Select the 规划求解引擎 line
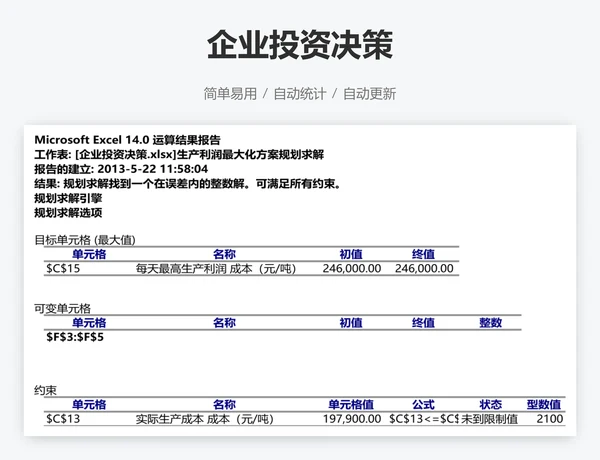Screen dimensions: 600x460 (x=68, y=198)
